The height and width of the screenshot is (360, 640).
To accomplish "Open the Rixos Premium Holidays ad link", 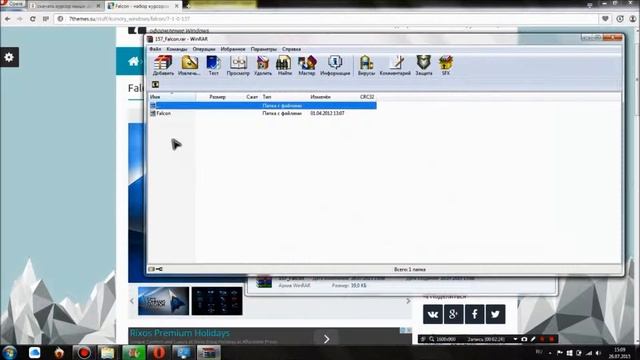I will point(180,333).
